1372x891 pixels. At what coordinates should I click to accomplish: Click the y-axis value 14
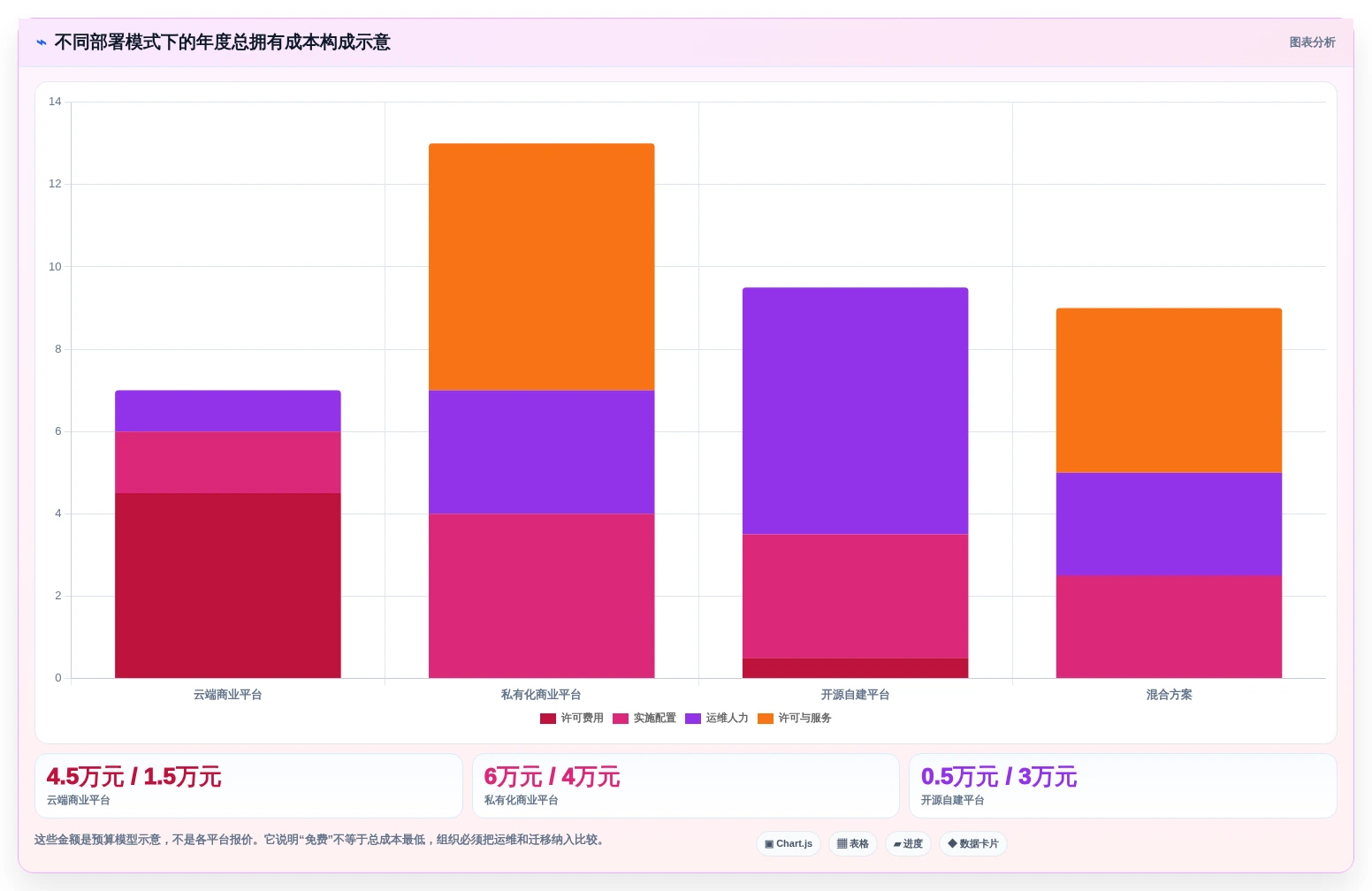(55, 102)
